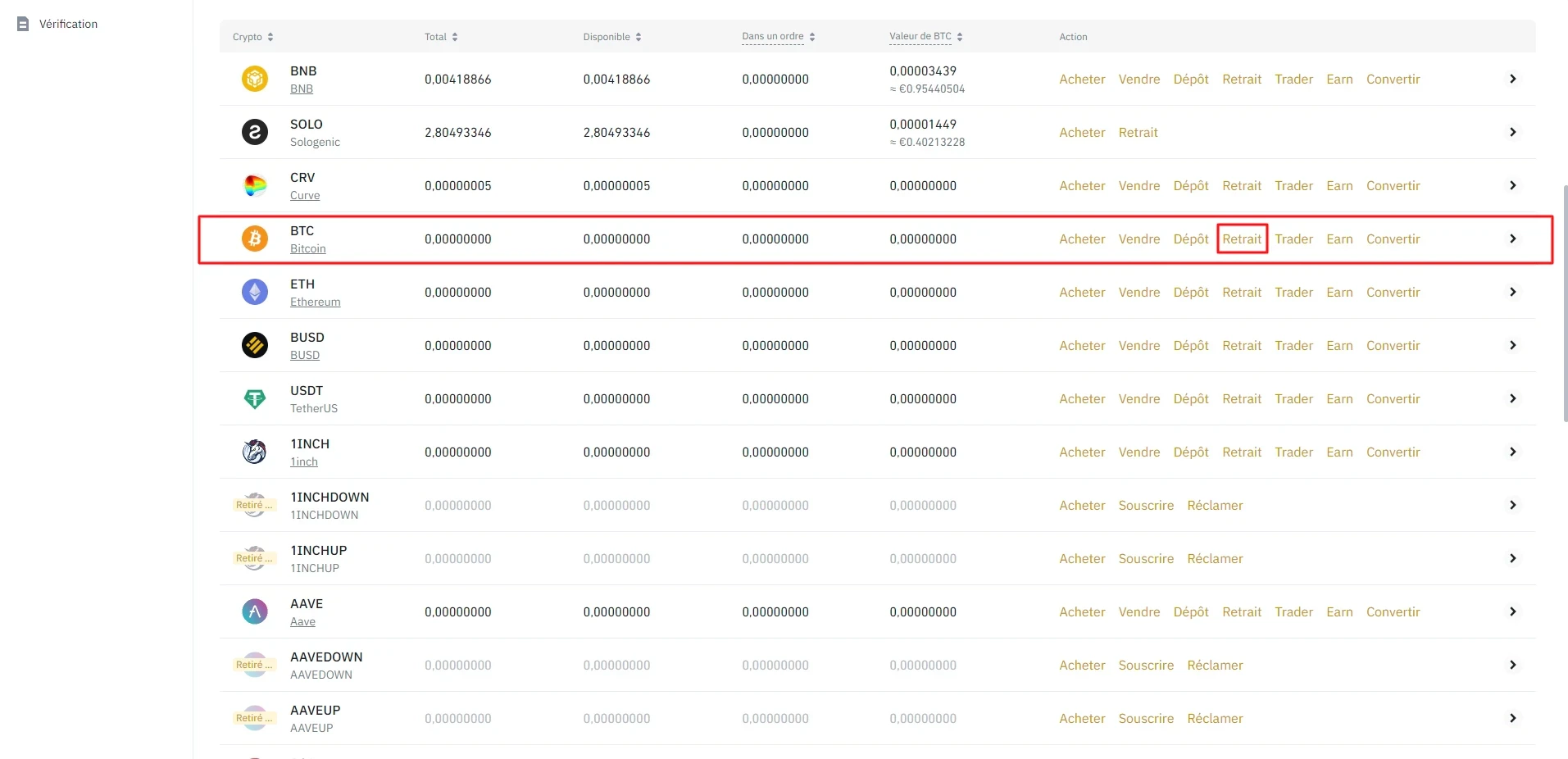
Task: Click the BNB total 0,00418866 value
Action: (x=457, y=79)
